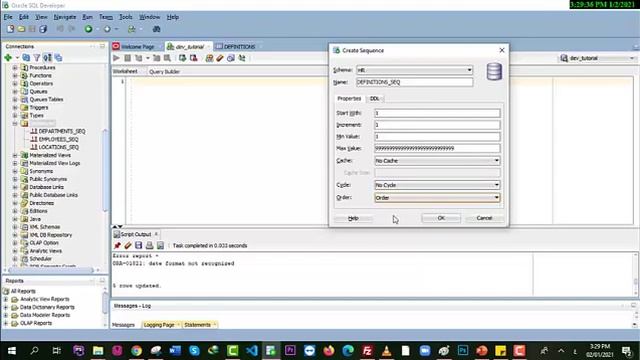
Task: Click the Rollback icon in worksheet toolbar
Action: point(193,58)
